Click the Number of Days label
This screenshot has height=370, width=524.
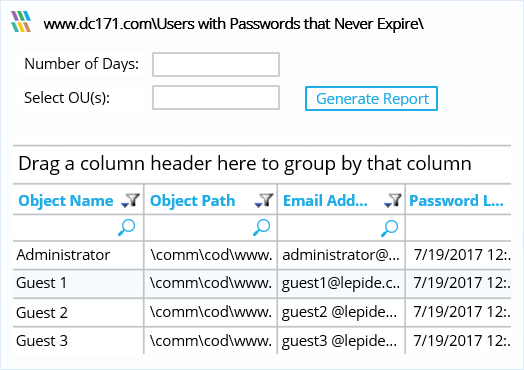(81, 64)
